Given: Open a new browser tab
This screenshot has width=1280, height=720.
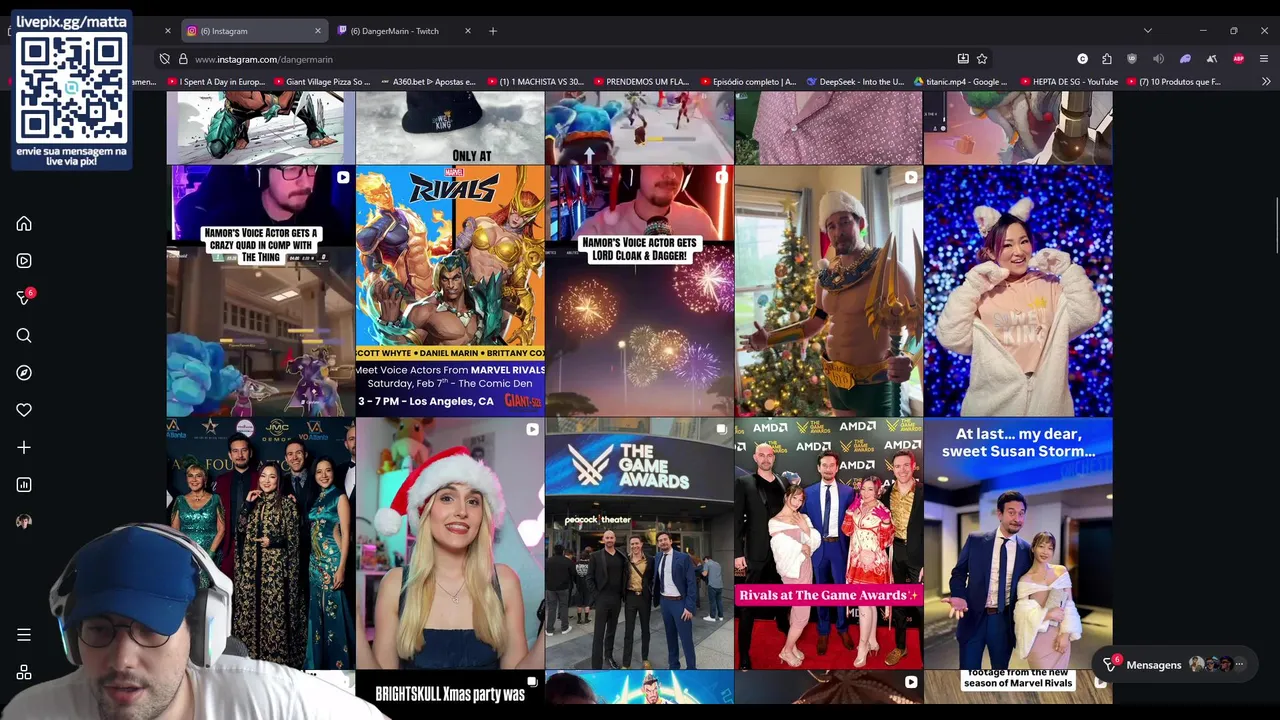Looking at the screenshot, I should (x=493, y=31).
